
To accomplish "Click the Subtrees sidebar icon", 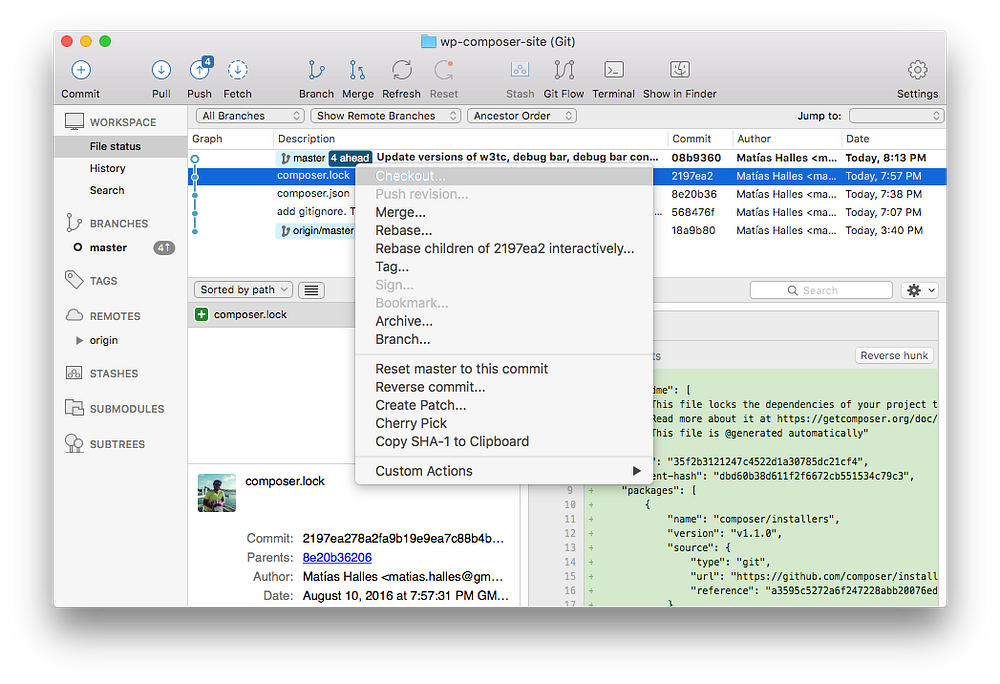I will pos(74,444).
